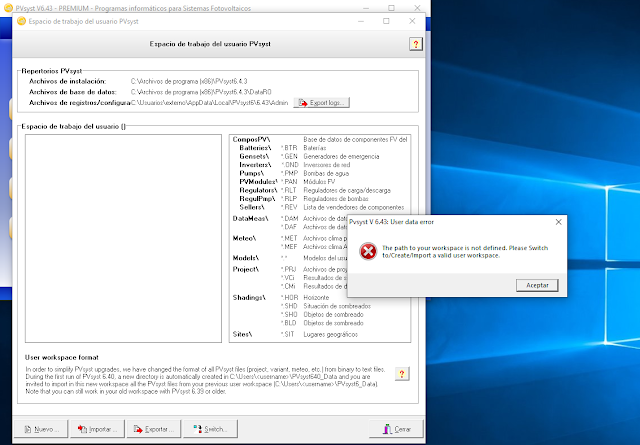Image resolution: width=640 pixels, height=445 pixels.
Task: Click the AppData log files path
Action: click(209, 102)
